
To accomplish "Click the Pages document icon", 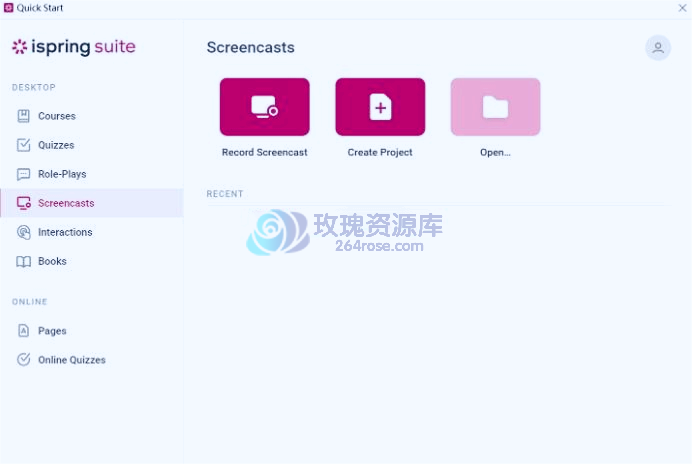I will click(x=23, y=331).
